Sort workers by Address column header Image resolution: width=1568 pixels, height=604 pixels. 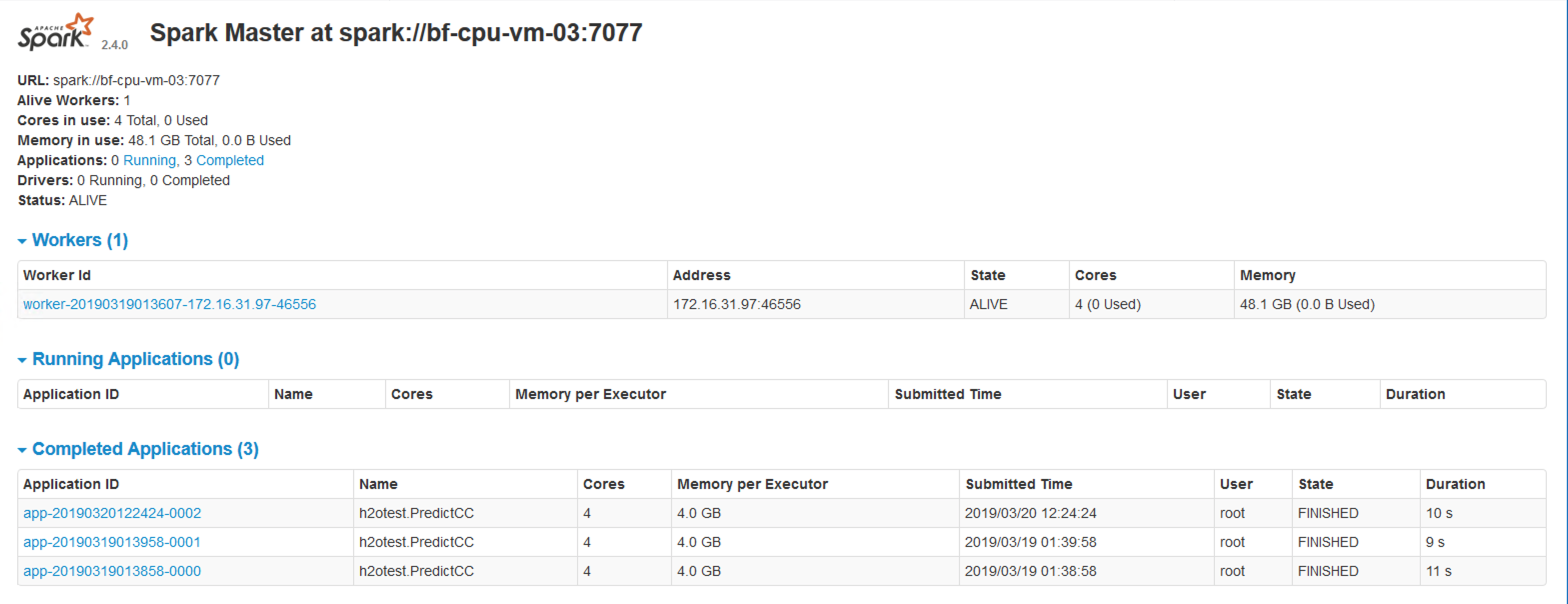[702, 275]
